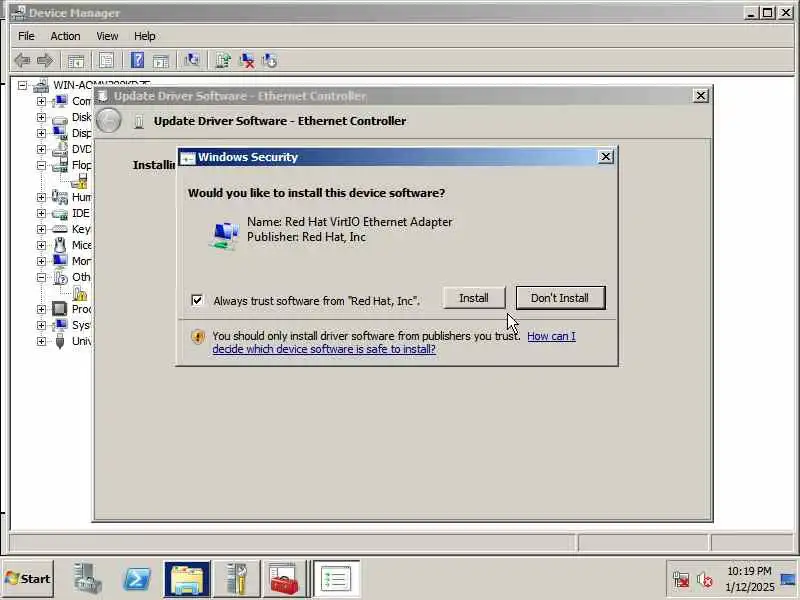Image resolution: width=800 pixels, height=600 pixels.
Task: Open link about safe device software
Action: click(x=394, y=343)
